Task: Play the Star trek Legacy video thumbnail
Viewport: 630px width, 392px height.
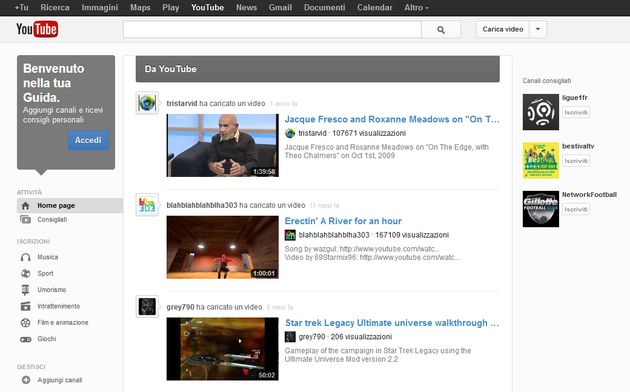Action: (x=223, y=349)
